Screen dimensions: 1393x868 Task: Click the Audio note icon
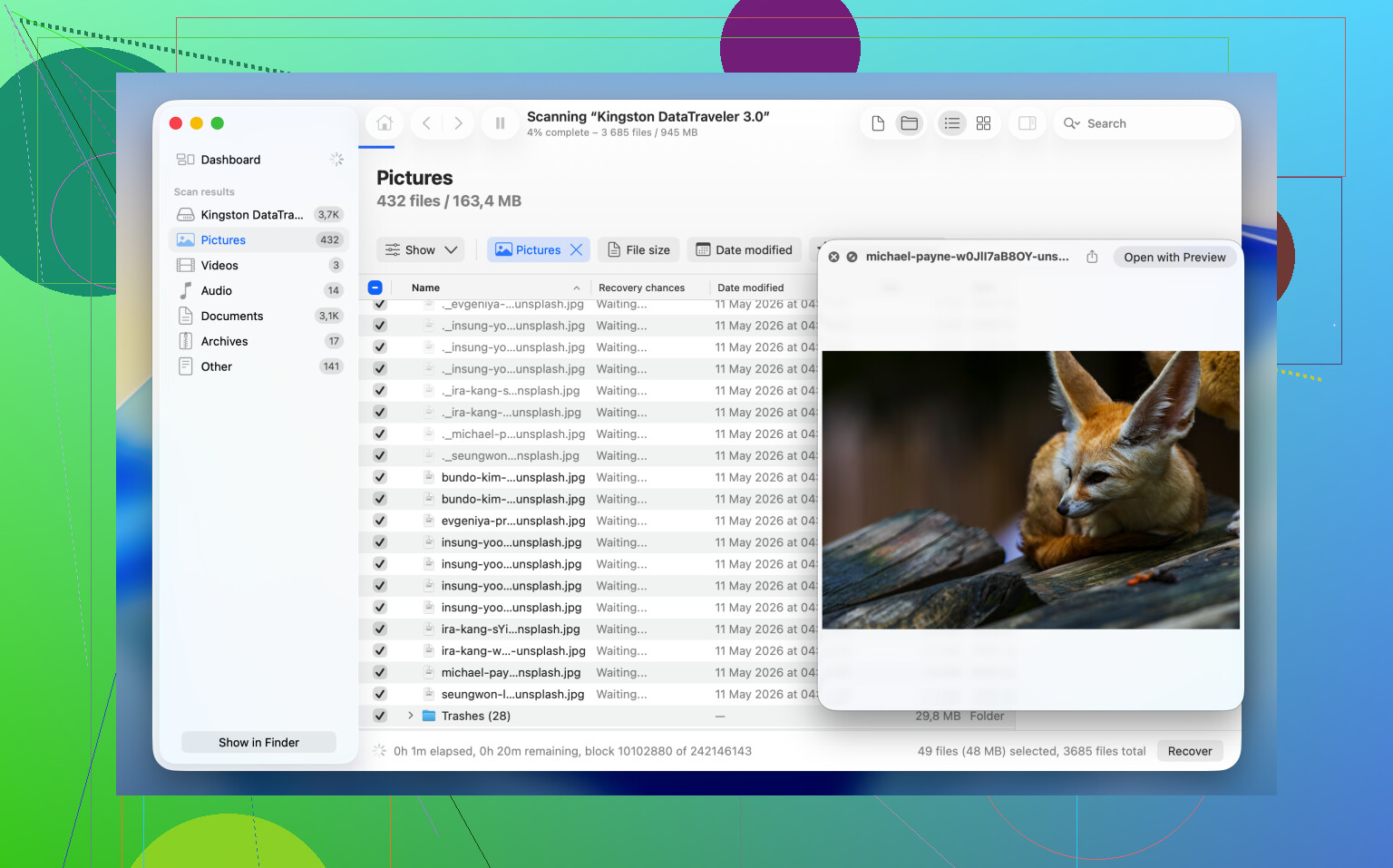click(x=185, y=290)
